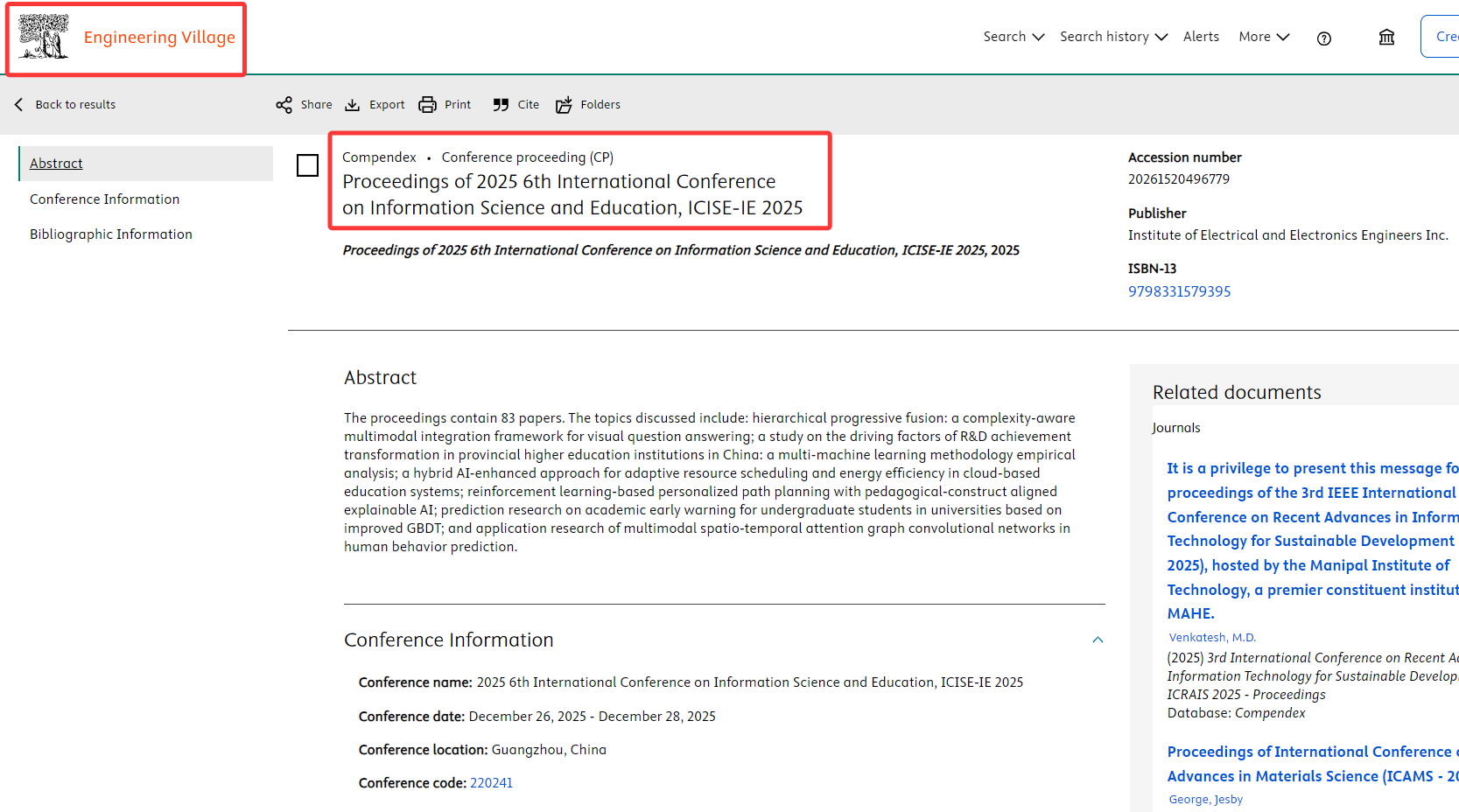Click the Conference Information section heading

pos(449,640)
